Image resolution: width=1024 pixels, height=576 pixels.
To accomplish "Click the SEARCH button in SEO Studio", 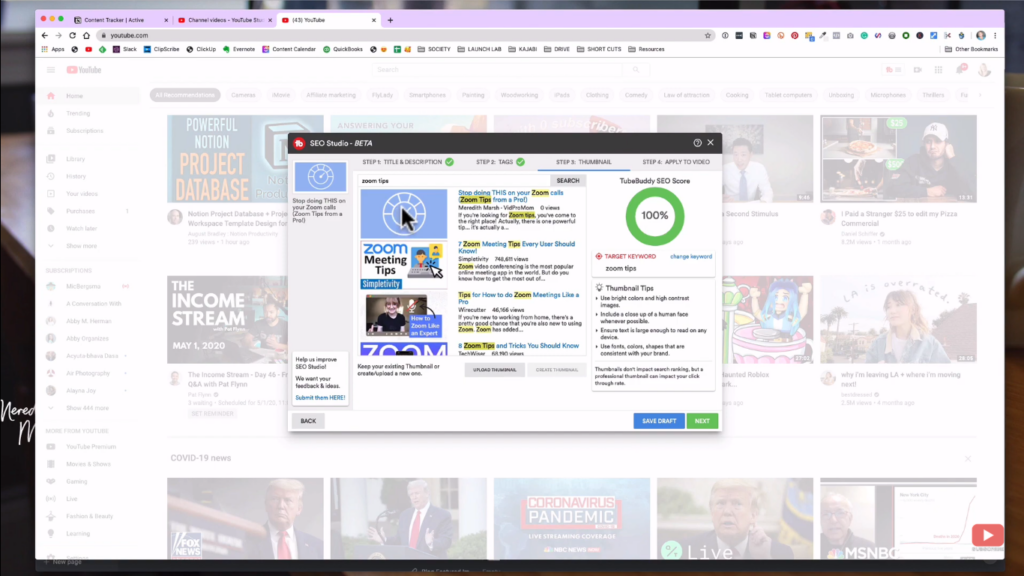I will [x=568, y=181].
